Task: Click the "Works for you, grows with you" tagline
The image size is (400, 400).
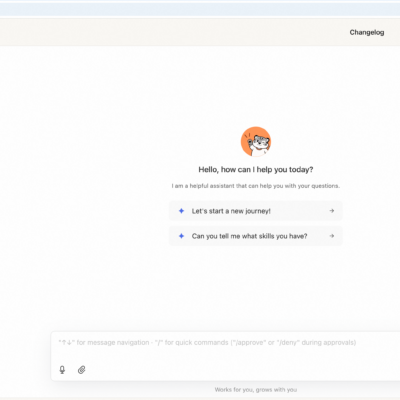Action: (256, 389)
